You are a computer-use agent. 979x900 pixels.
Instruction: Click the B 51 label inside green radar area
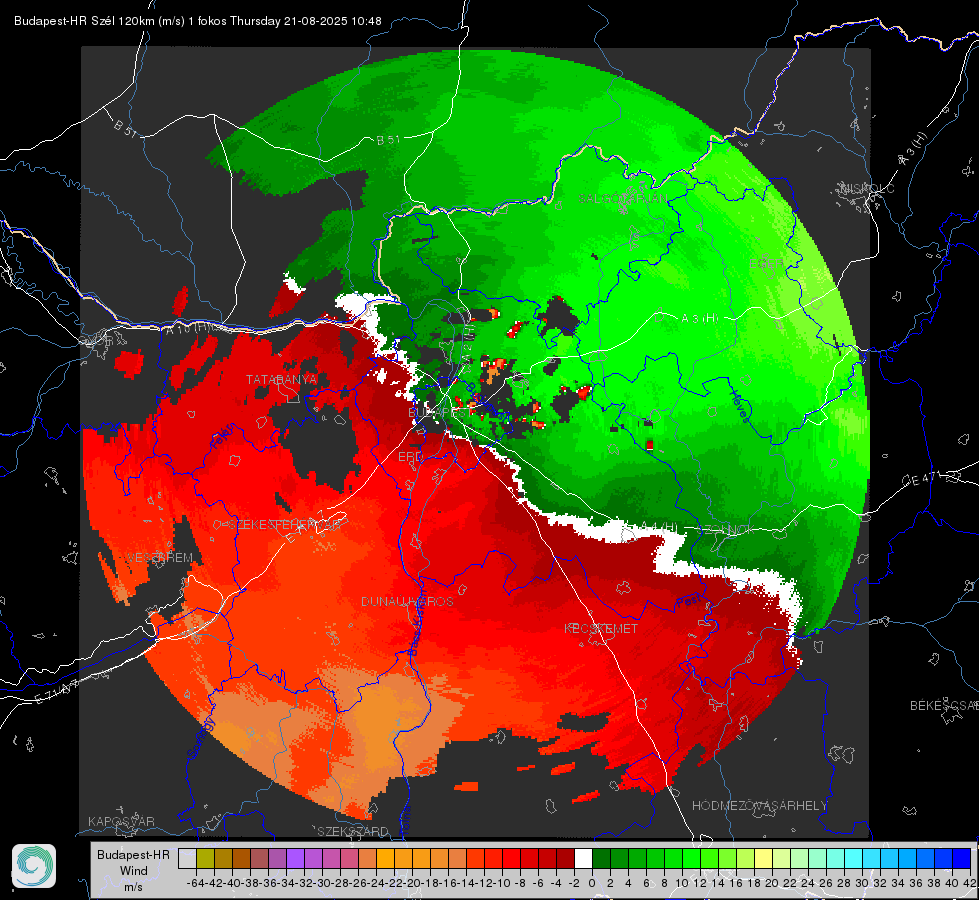[388, 140]
